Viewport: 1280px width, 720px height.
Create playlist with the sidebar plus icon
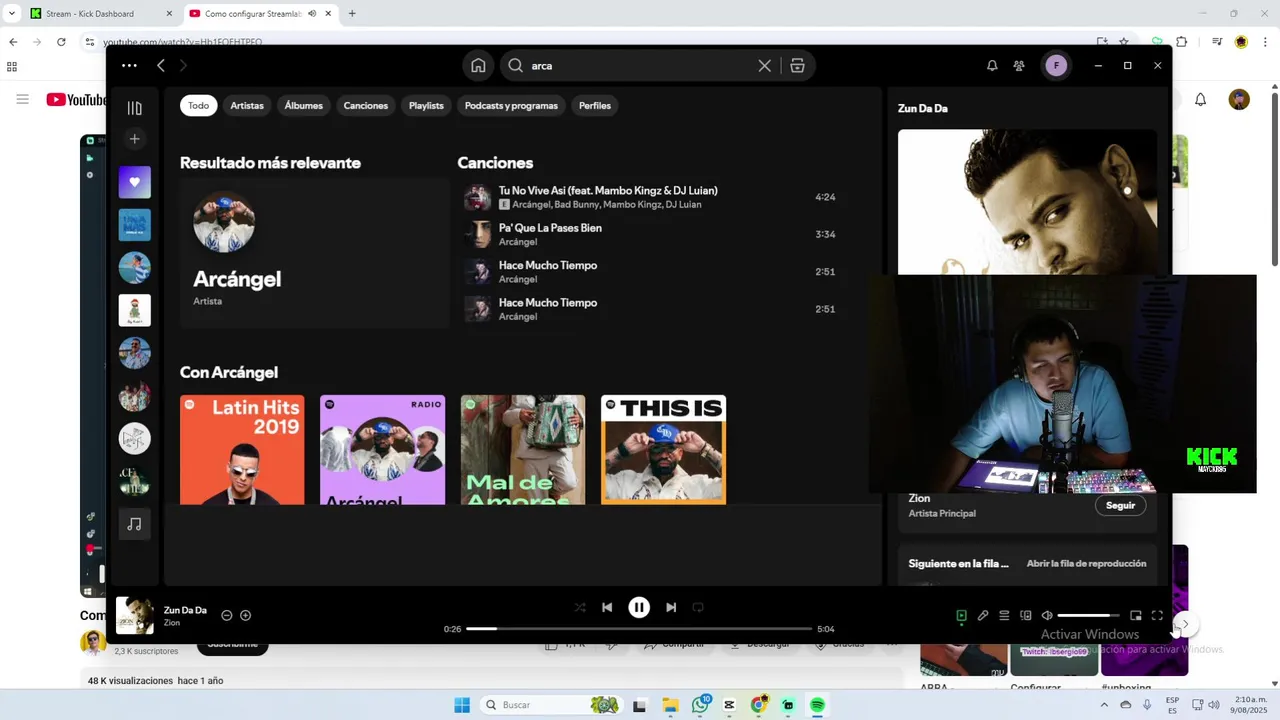(135, 139)
